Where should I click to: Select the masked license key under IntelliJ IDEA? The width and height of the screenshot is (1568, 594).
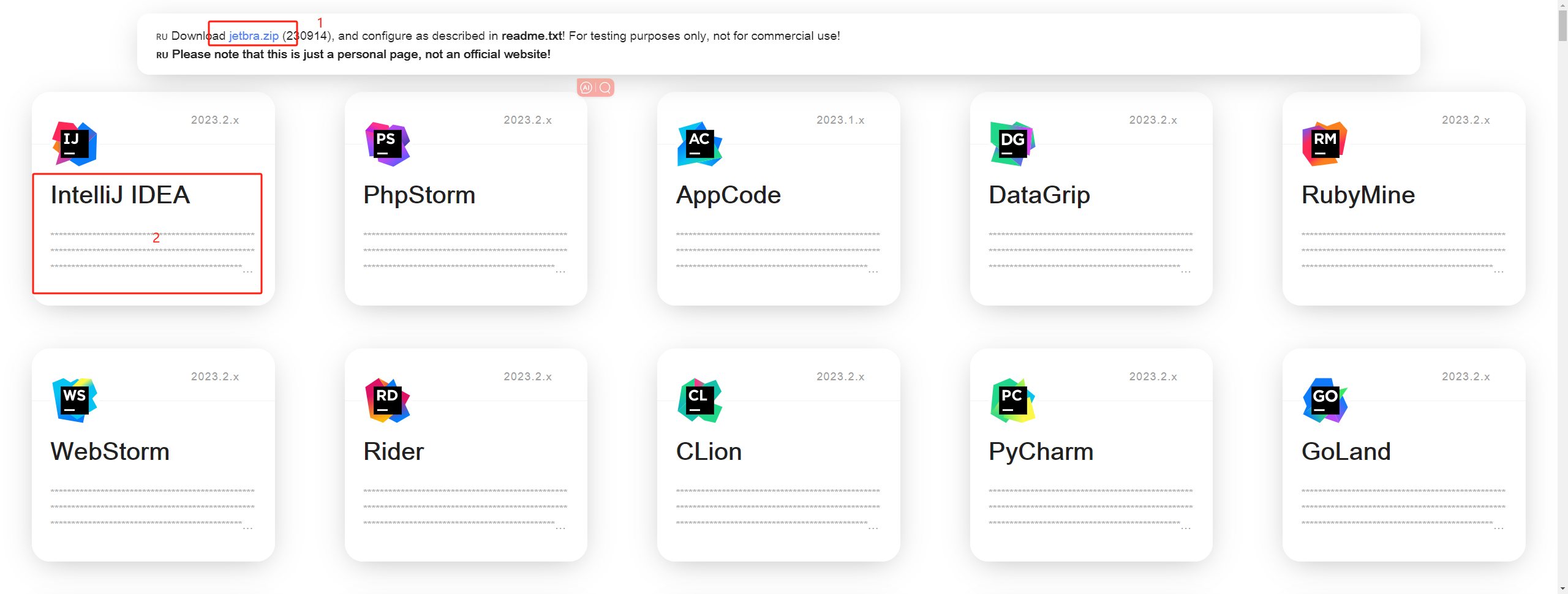pyautogui.click(x=152, y=250)
